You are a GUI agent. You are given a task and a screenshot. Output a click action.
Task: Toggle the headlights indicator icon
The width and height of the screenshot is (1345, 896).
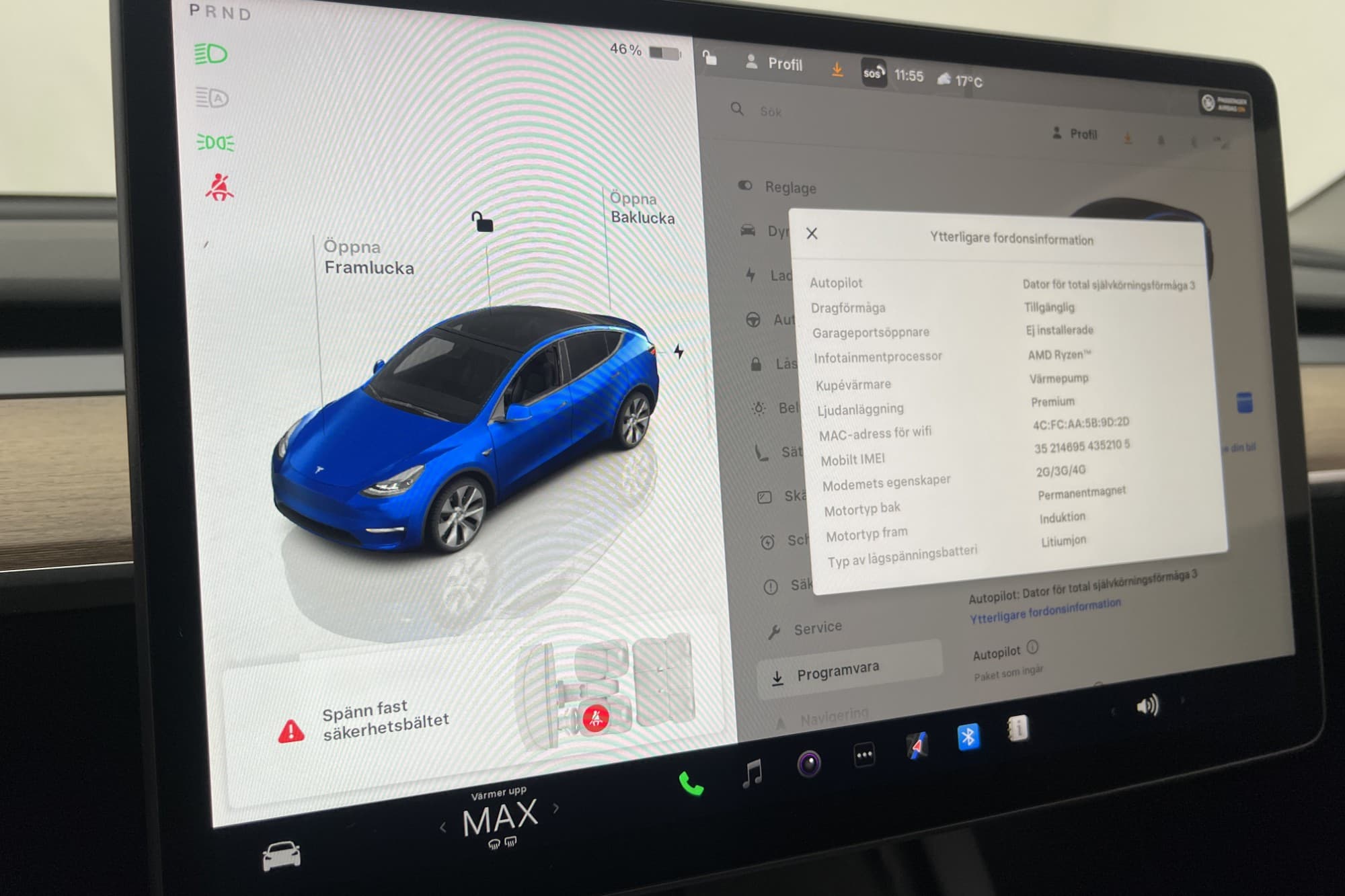pos(211,54)
